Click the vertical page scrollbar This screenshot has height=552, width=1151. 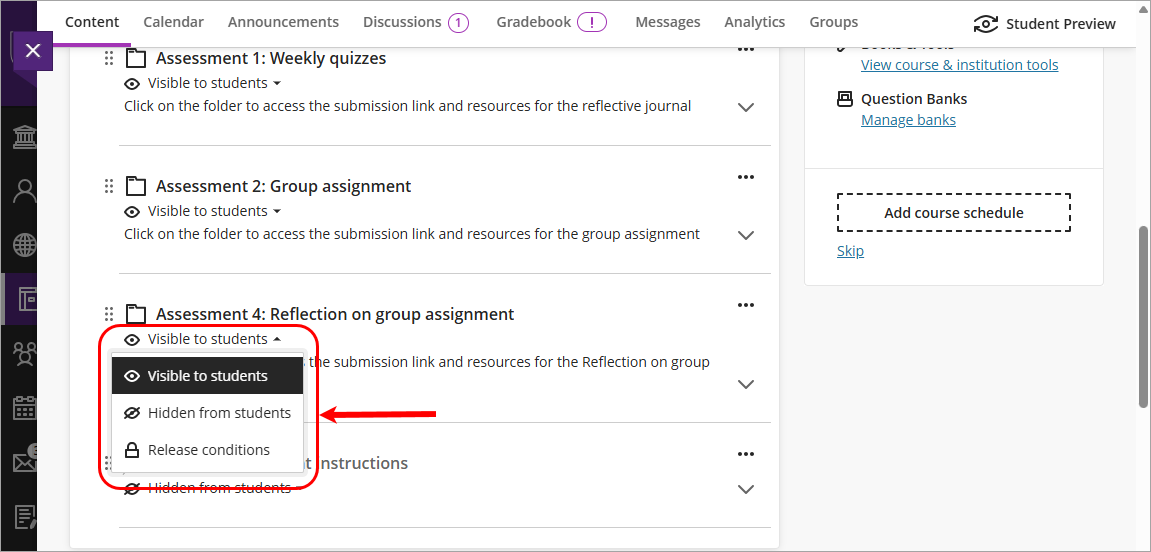(x=1144, y=316)
